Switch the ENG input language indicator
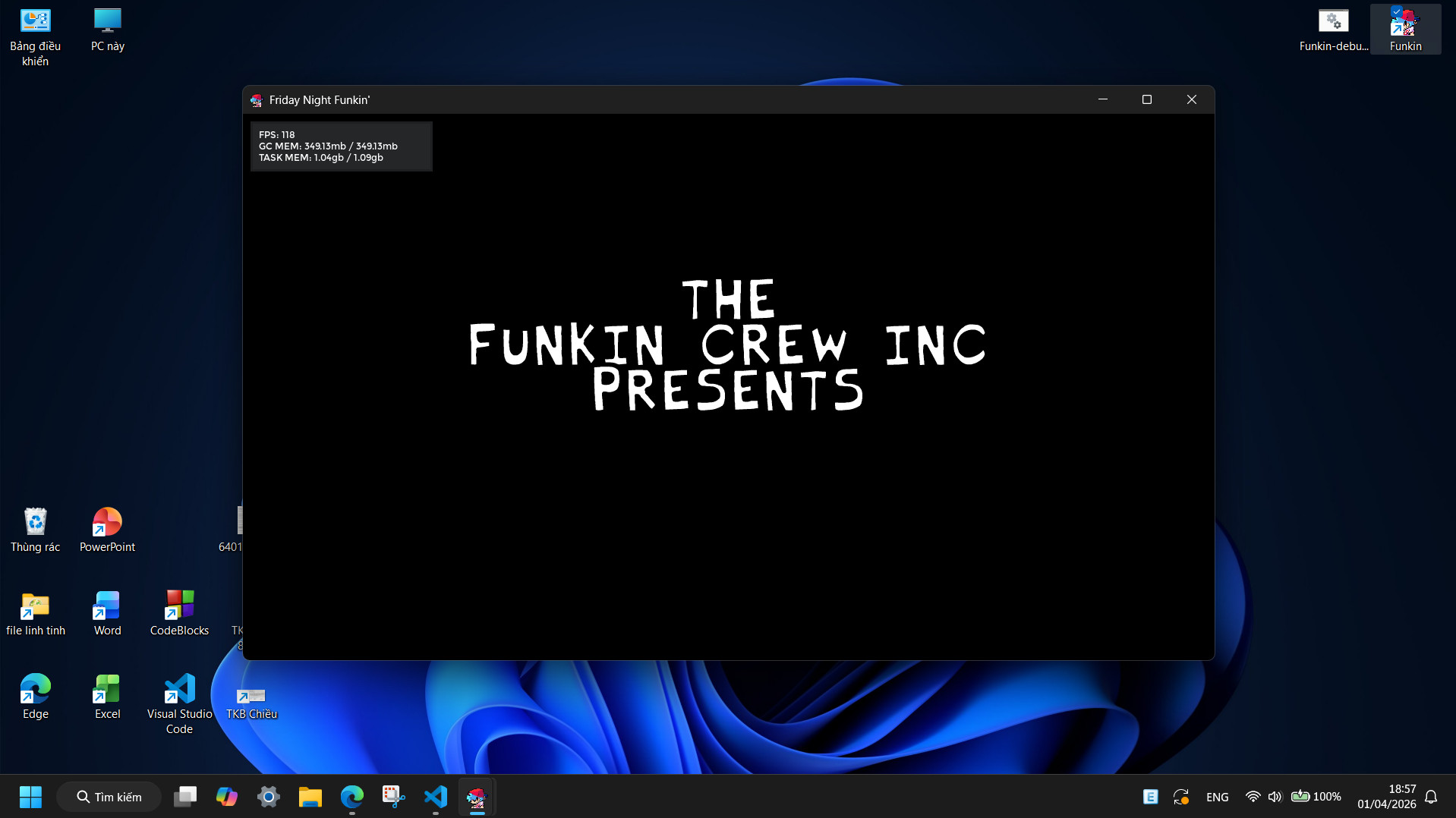The height and width of the screenshot is (818, 1456). point(1218,797)
